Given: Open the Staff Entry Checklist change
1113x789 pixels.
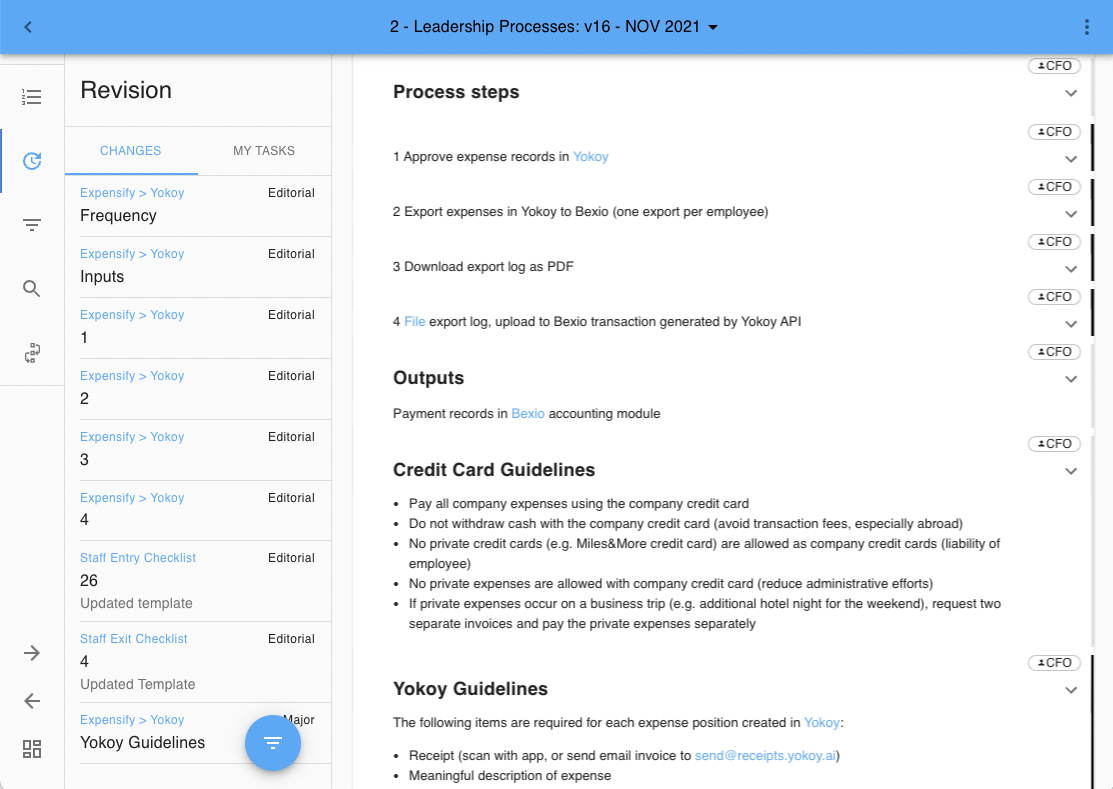Looking at the screenshot, I should (x=198, y=580).
